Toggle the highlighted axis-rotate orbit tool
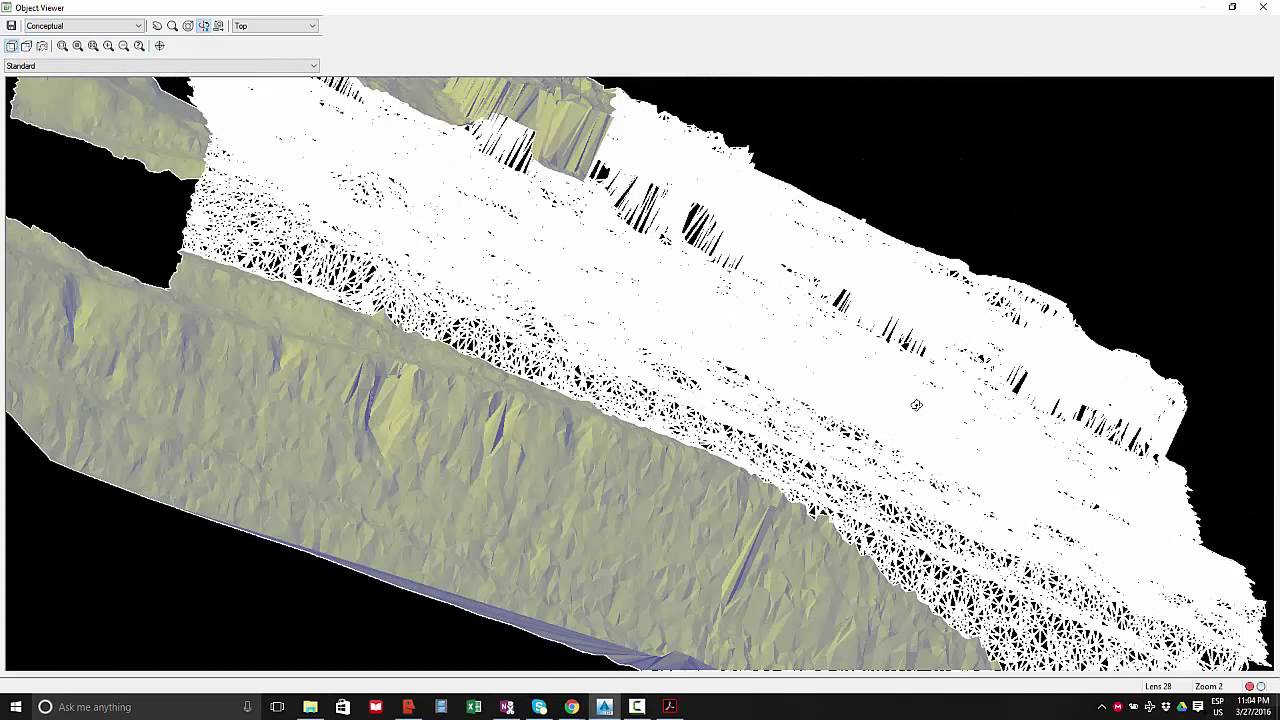Viewport: 1280px width, 720px height. coord(203,26)
